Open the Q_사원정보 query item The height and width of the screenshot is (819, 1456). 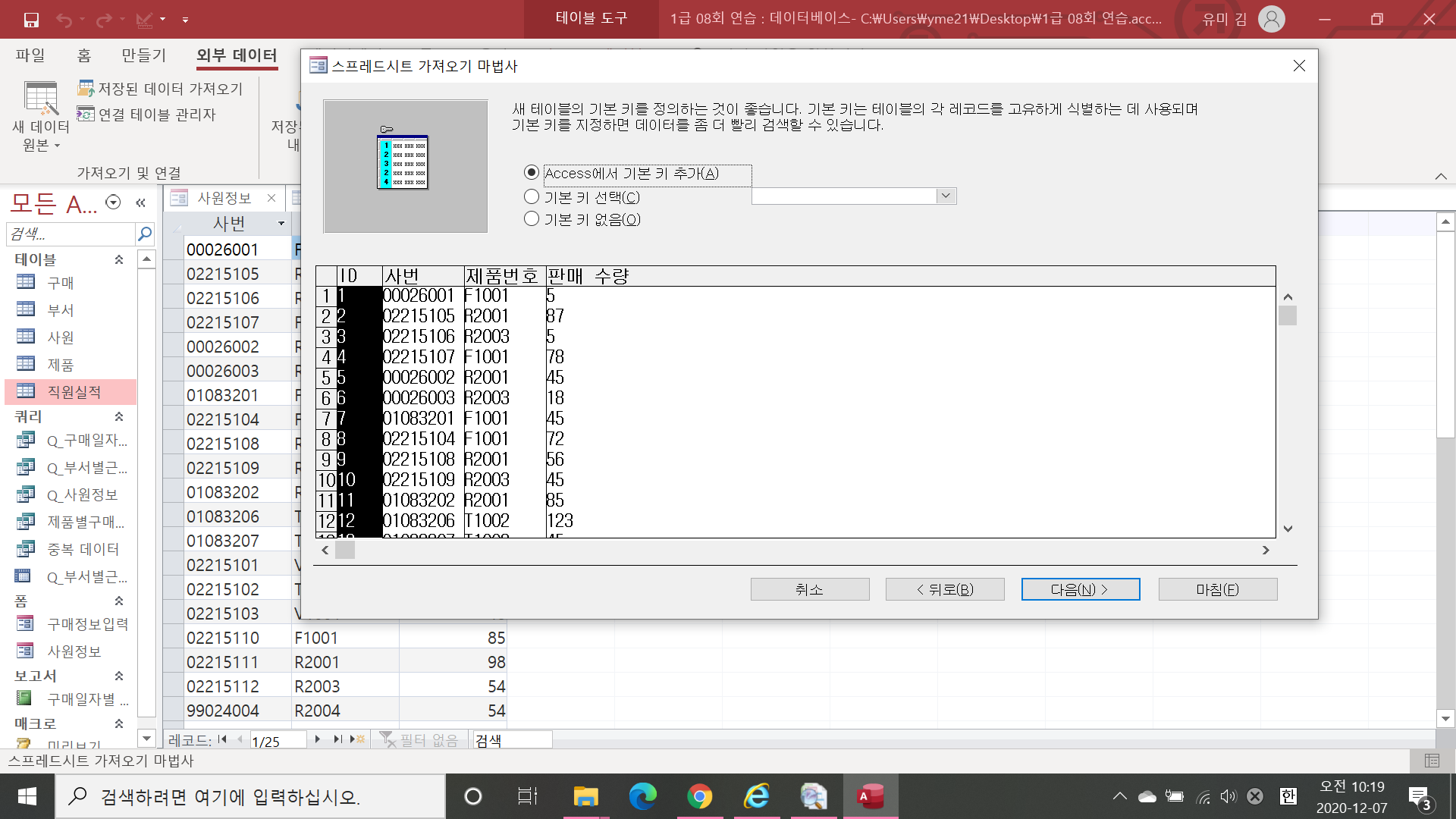point(82,495)
